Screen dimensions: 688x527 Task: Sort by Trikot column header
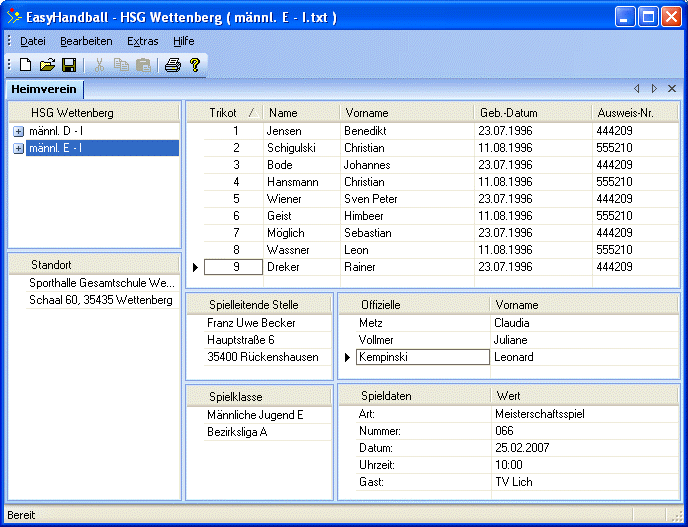224,113
